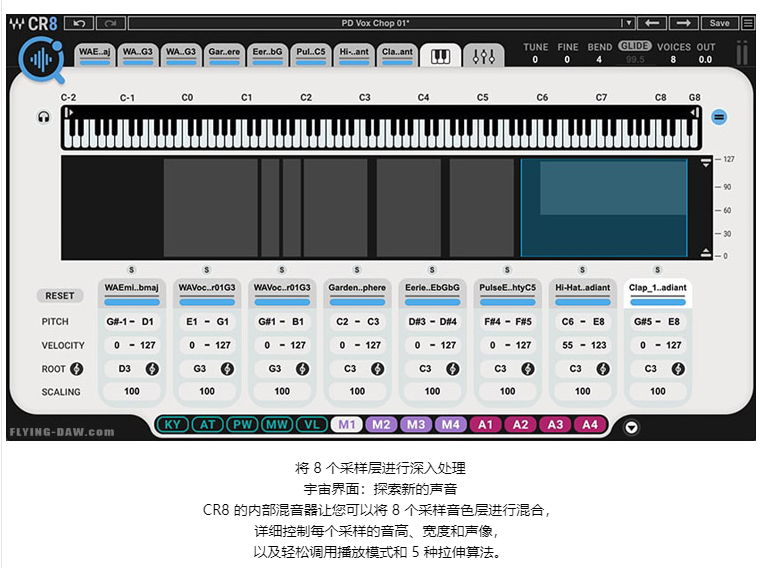Click the sample finder magnifier logo
The height and width of the screenshot is (568, 762).
click(x=42, y=60)
